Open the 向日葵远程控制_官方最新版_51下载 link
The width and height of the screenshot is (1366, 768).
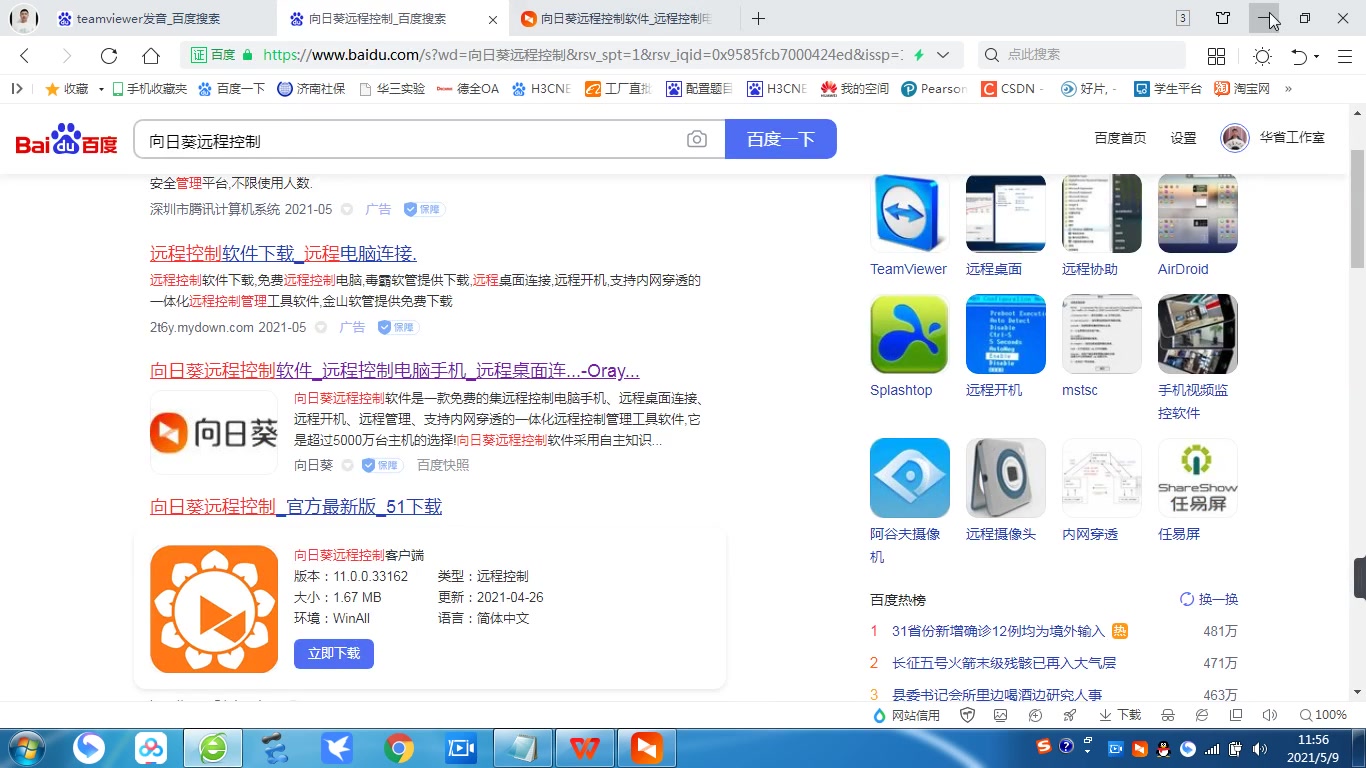(x=296, y=507)
